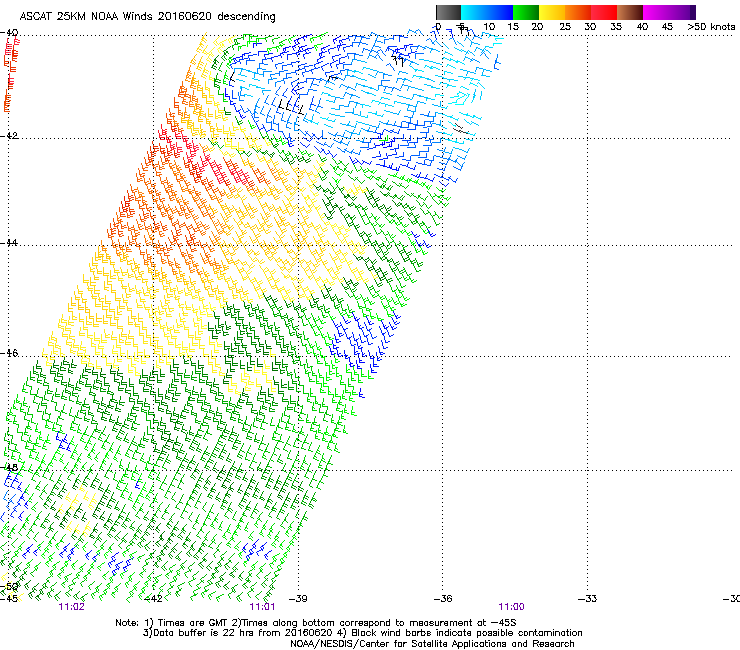Click the '25' knots legend label

(x=565, y=27)
